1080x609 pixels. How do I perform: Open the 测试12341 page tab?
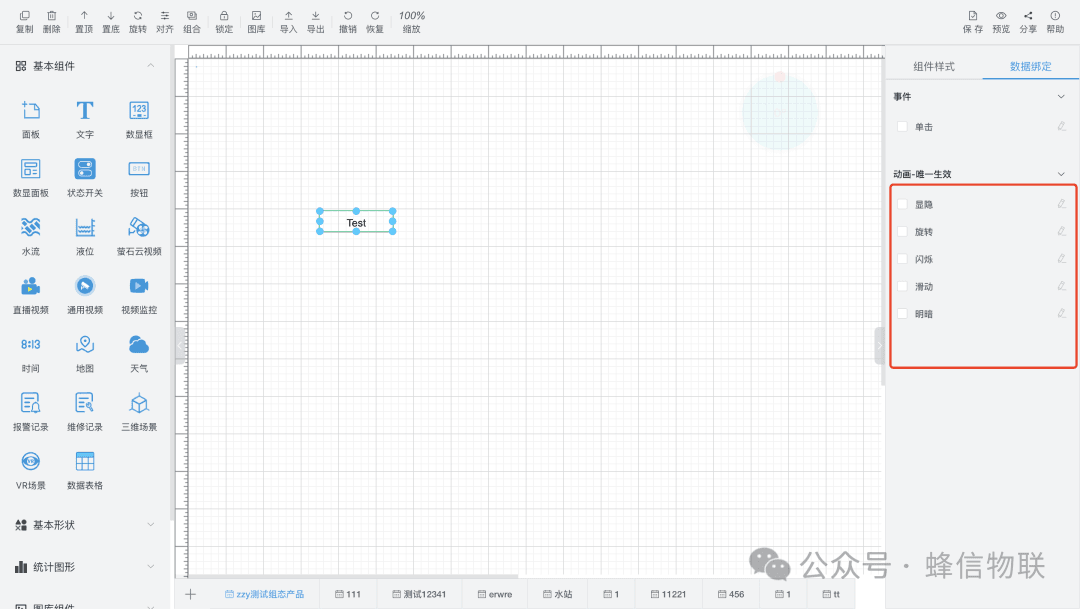point(419,594)
